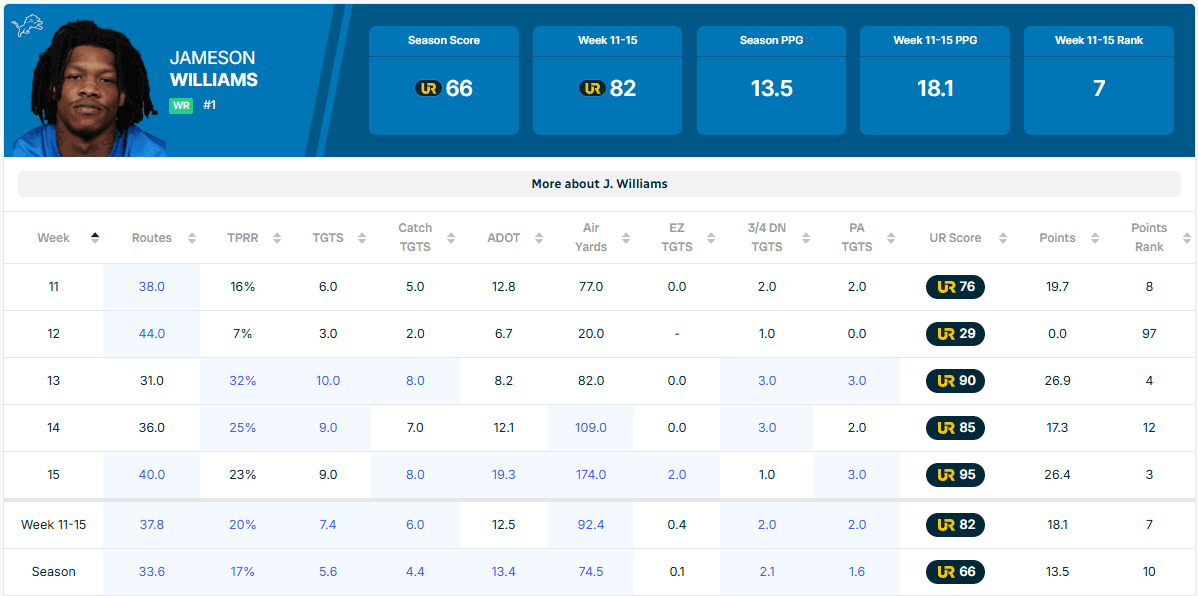Image resolution: width=1198 pixels, height=596 pixels.
Task: Click the Season PPG 13.5 card
Action: point(771,80)
